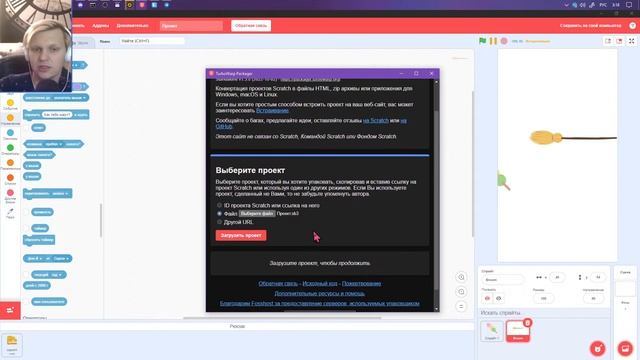Zoom in on the code workspace

tap(461, 277)
